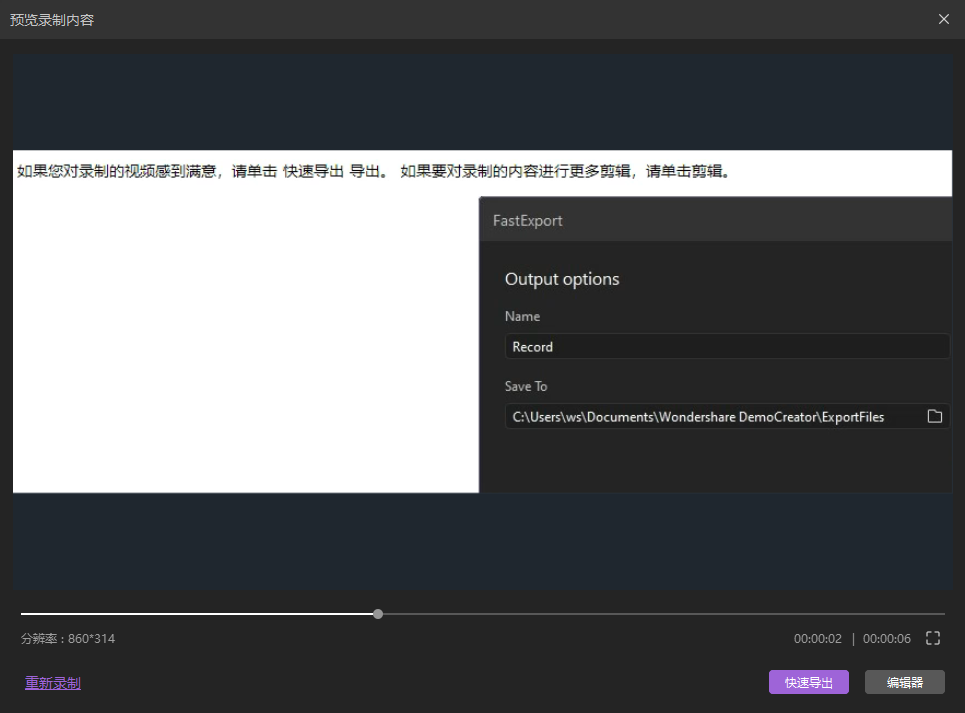Click the current time 00:00:02 display
Viewport: 965px width, 713px height.
click(x=818, y=639)
